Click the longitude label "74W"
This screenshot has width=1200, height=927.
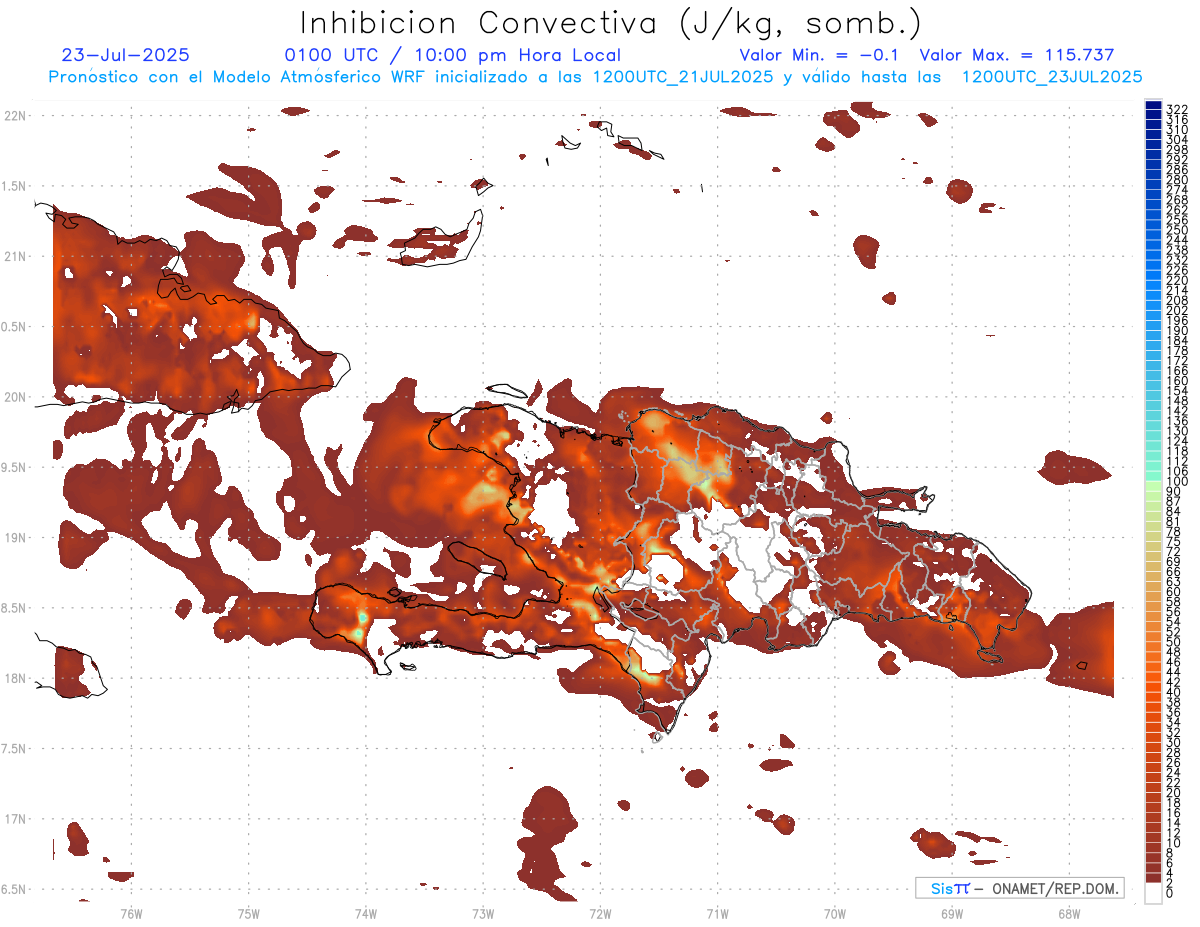[x=366, y=913]
